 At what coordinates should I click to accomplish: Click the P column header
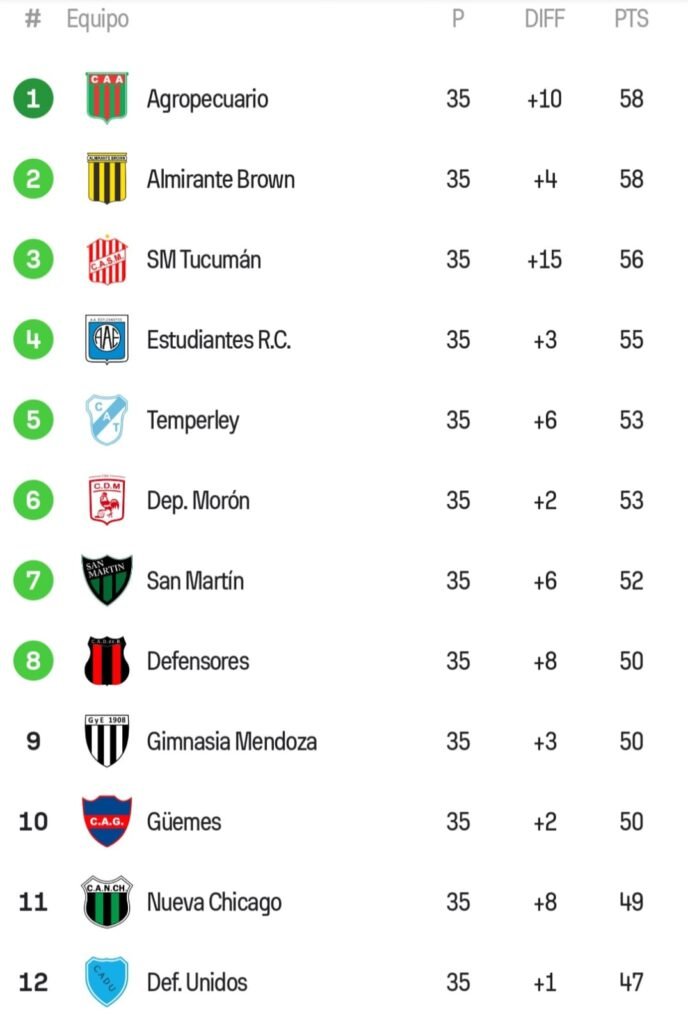pos(458,19)
